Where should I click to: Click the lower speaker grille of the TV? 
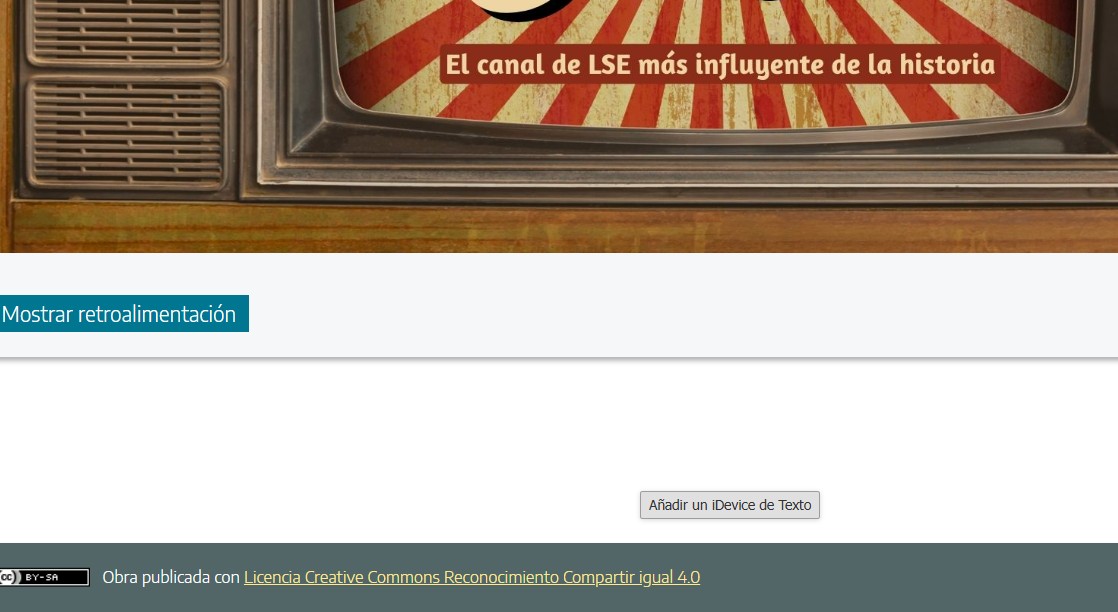124,134
